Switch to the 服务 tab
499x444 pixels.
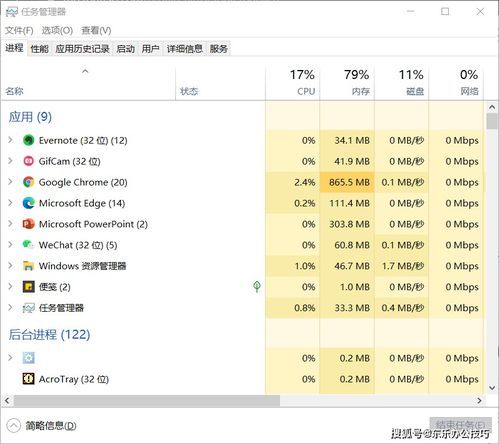(x=219, y=49)
